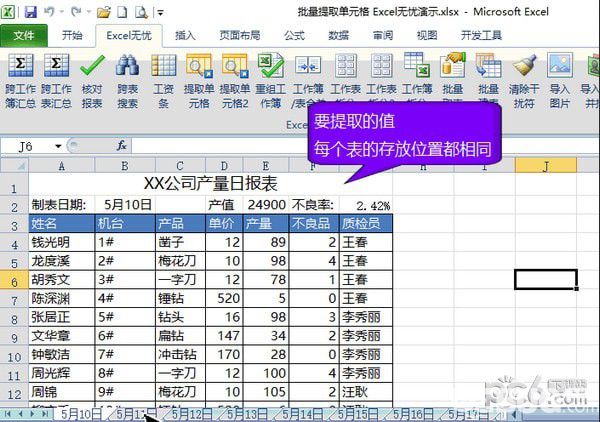Click the New blank document icon
The image size is (600, 422).
122,12
